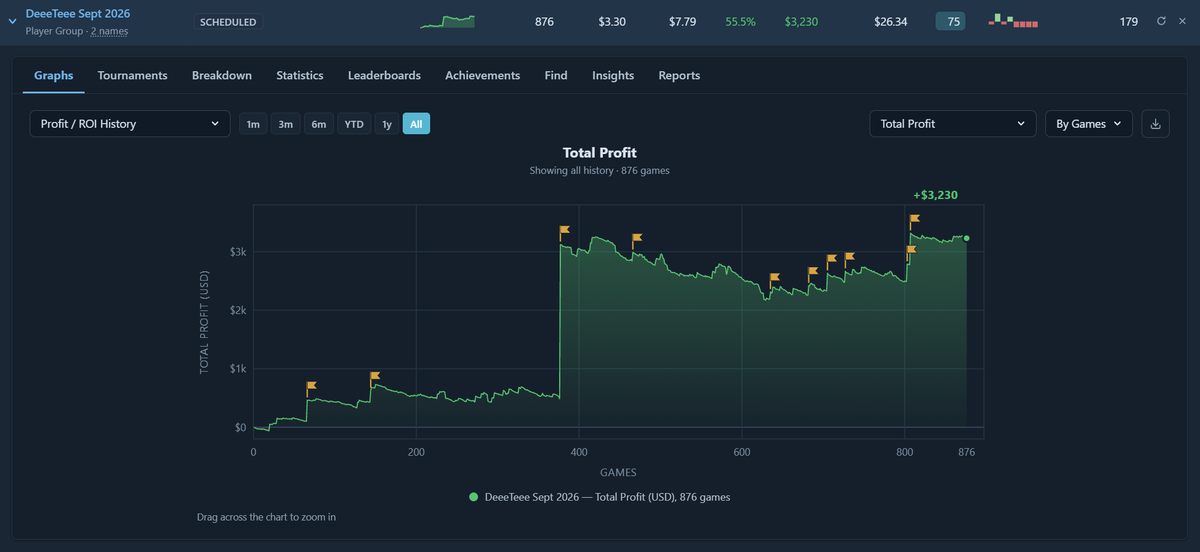Click the flag marker near game 685
1200x552 pixels.
(812, 271)
